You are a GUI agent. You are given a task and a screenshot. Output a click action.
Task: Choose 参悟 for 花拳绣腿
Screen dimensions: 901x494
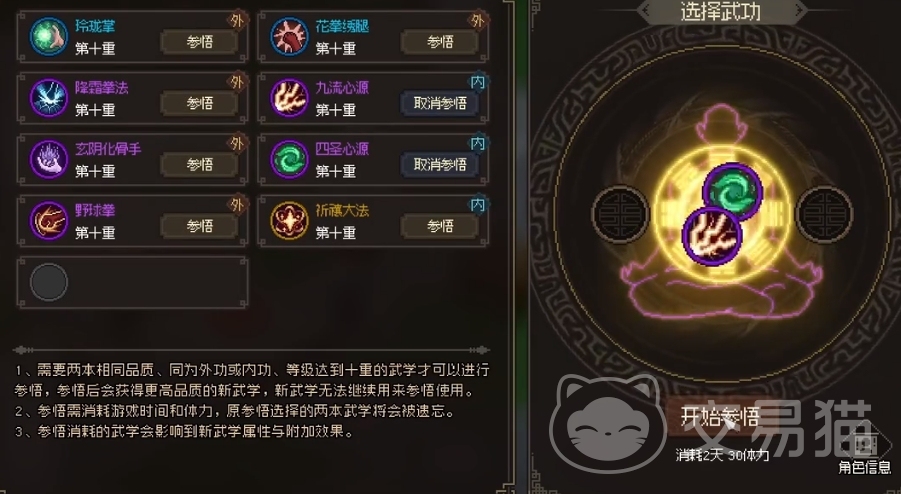pos(440,42)
